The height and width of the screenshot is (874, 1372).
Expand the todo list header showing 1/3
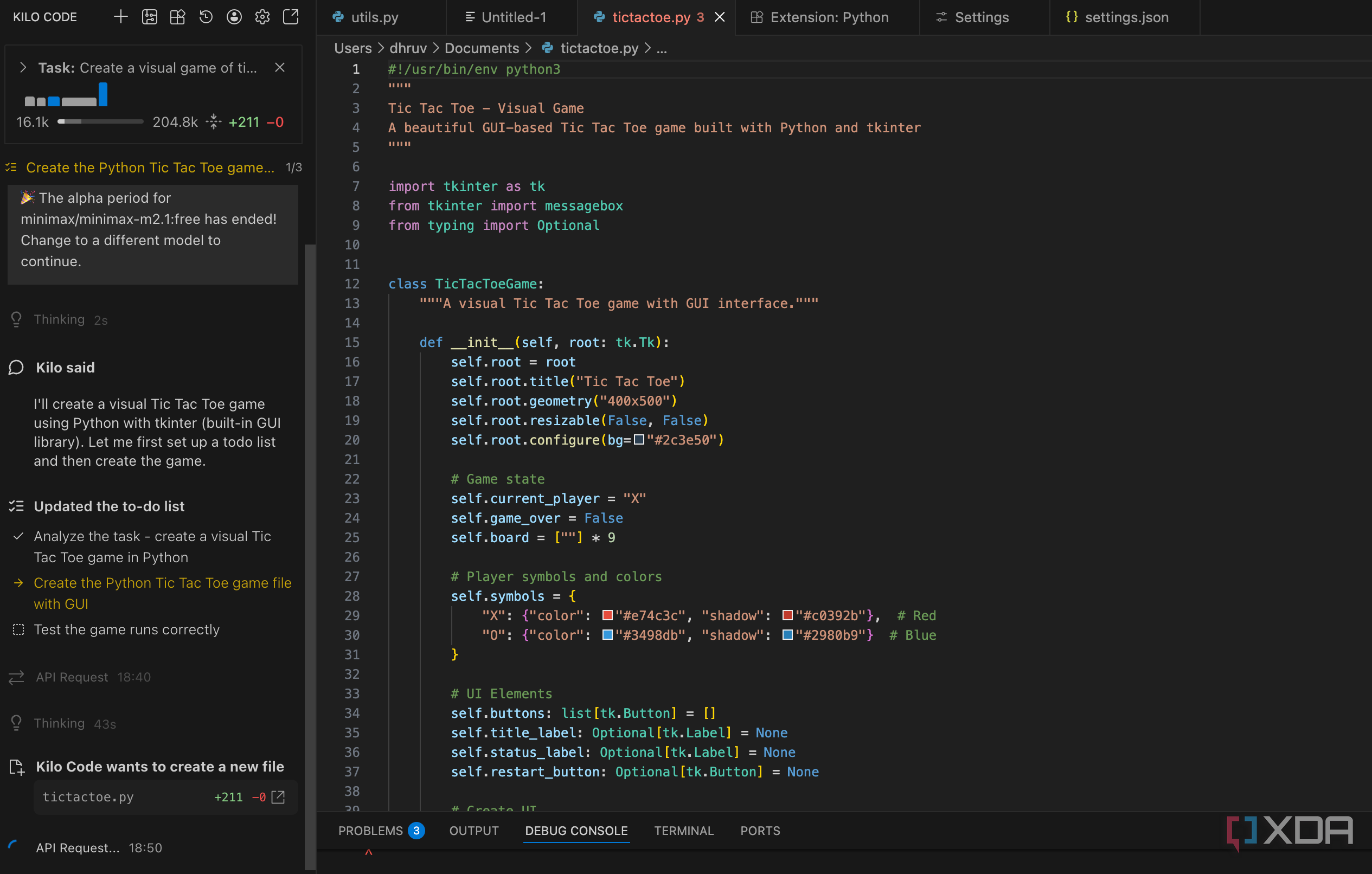153,168
